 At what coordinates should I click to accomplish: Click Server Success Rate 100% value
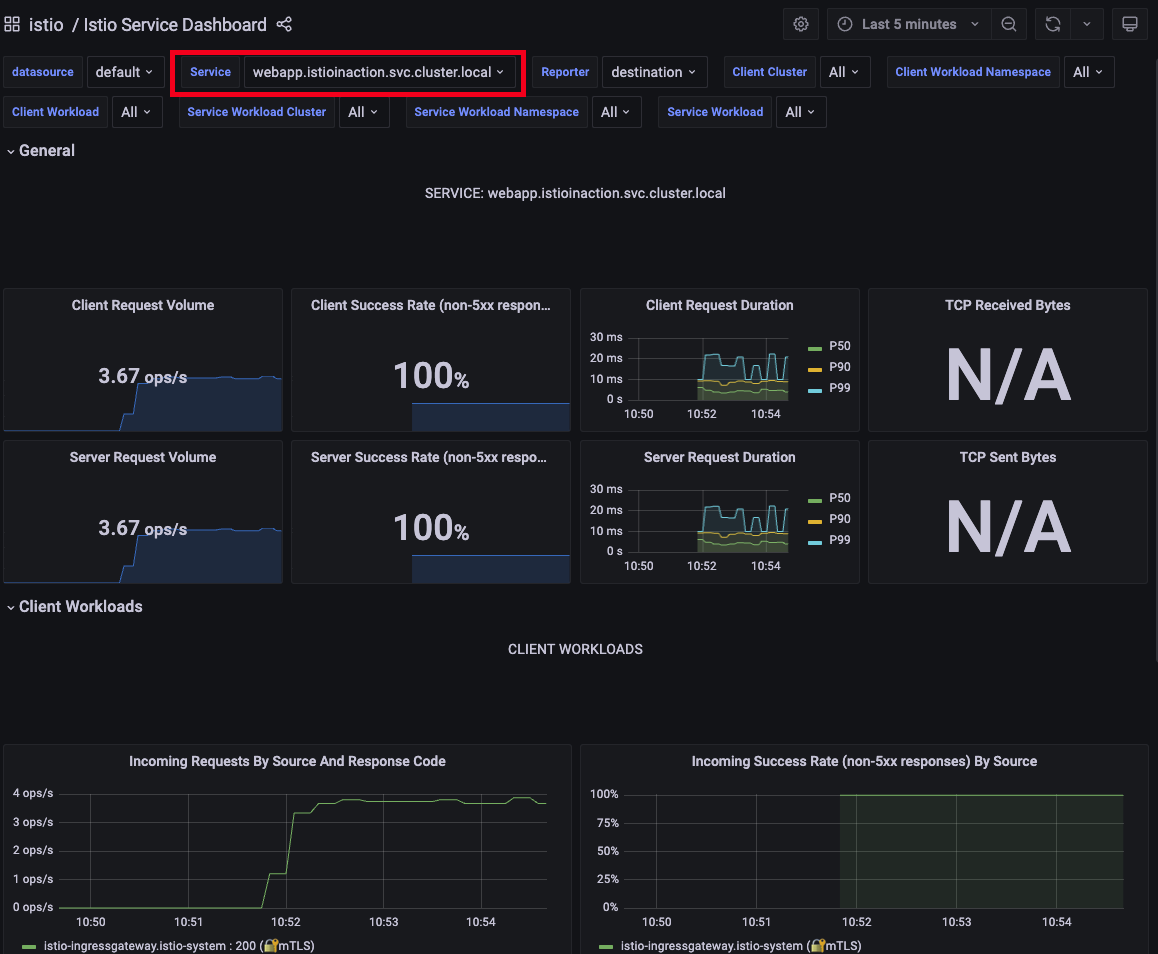(431, 528)
